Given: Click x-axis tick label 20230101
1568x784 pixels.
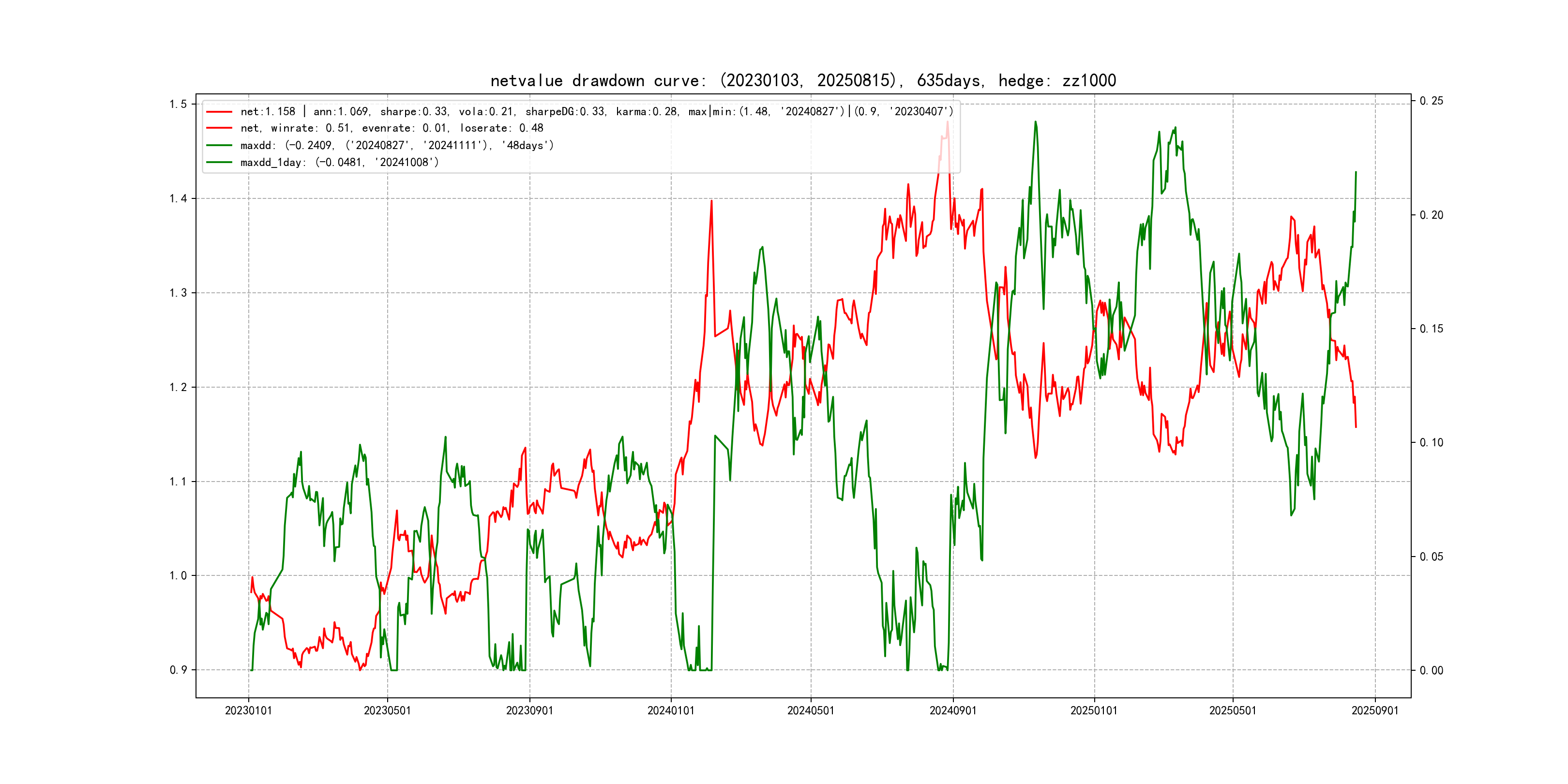Looking at the screenshot, I should 248,710.
